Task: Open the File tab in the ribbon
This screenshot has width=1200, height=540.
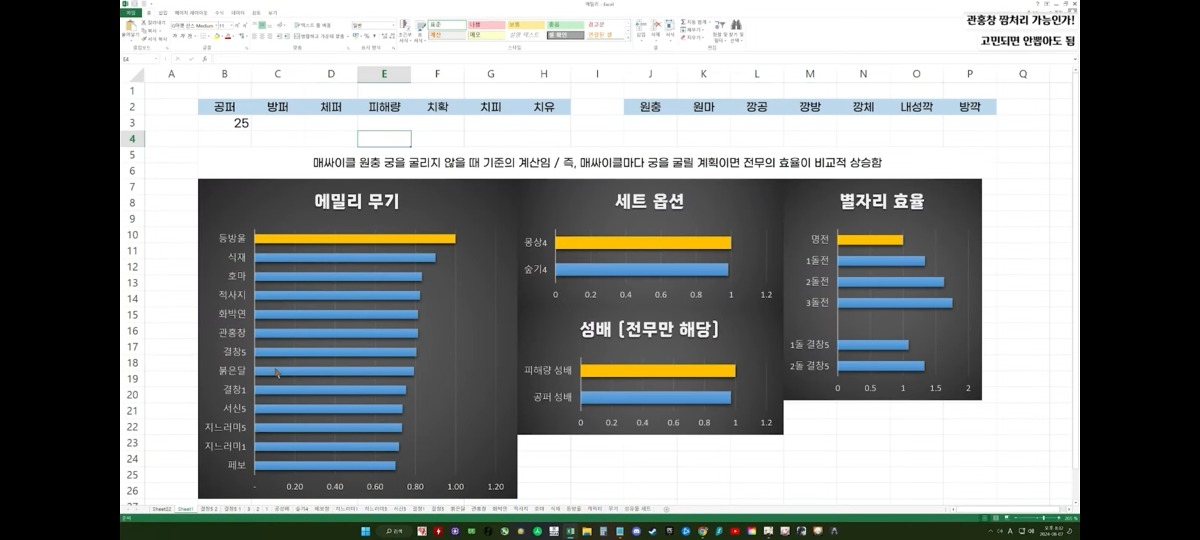Action: (x=129, y=13)
